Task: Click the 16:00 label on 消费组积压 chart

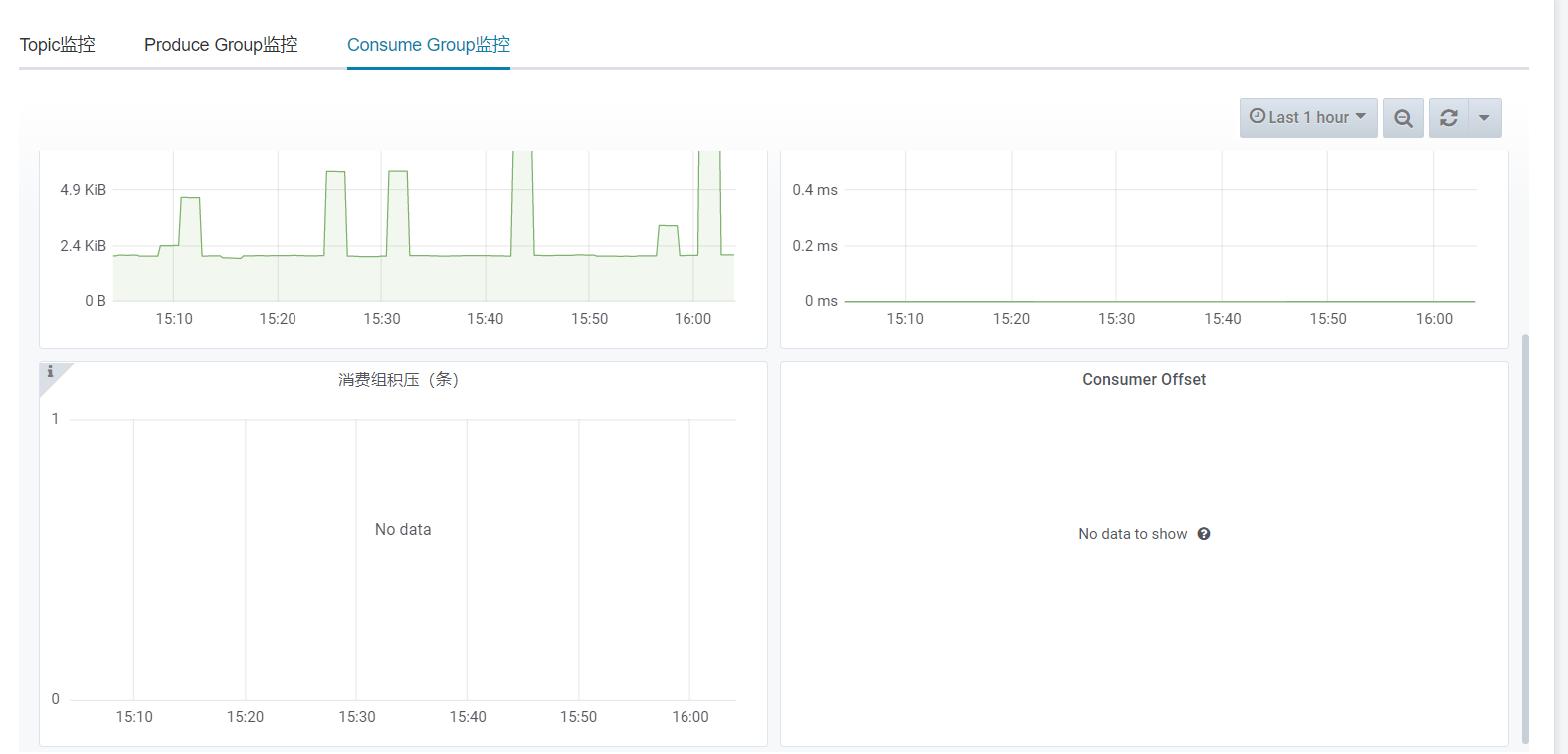Action: [x=690, y=717]
